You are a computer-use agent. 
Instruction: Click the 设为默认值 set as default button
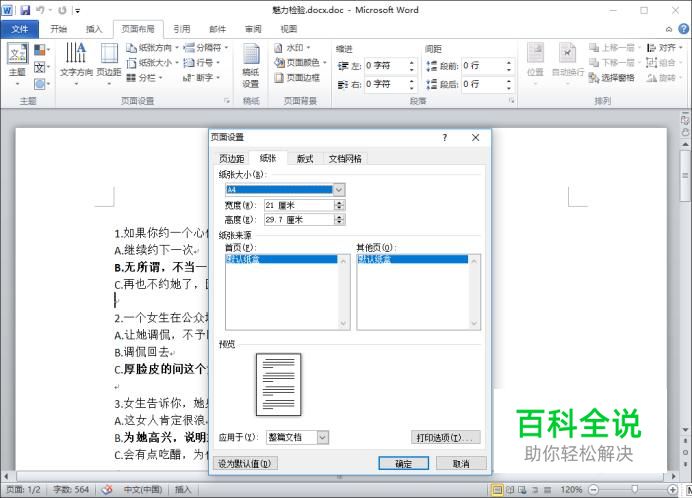coord(245,464)
